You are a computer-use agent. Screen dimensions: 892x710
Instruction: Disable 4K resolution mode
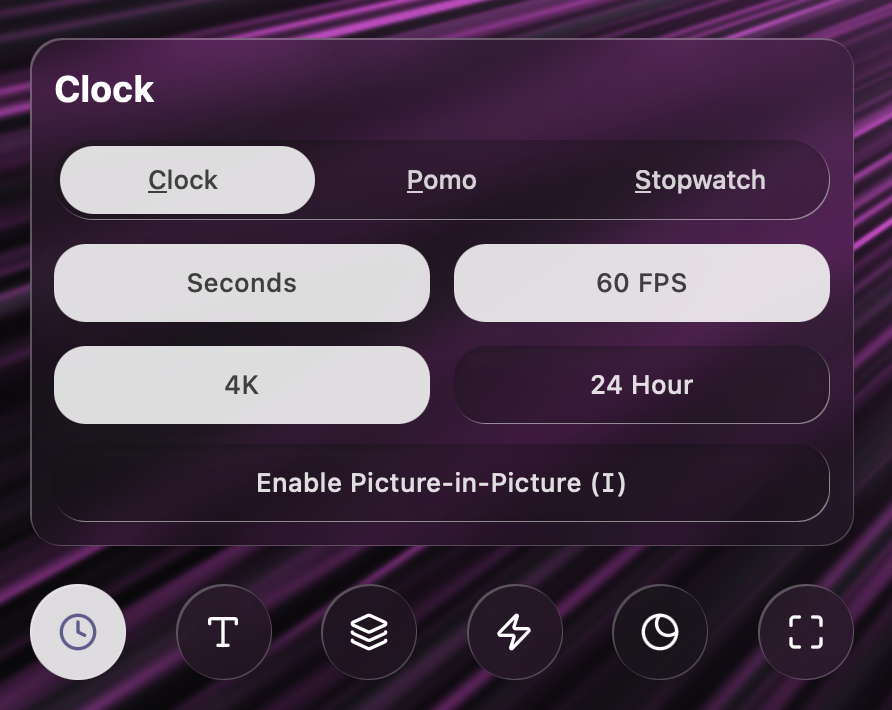pos(242,385)
